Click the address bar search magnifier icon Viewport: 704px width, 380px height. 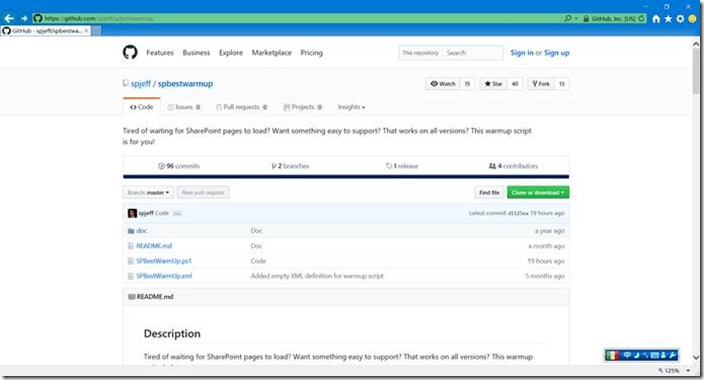pos(568,18)
